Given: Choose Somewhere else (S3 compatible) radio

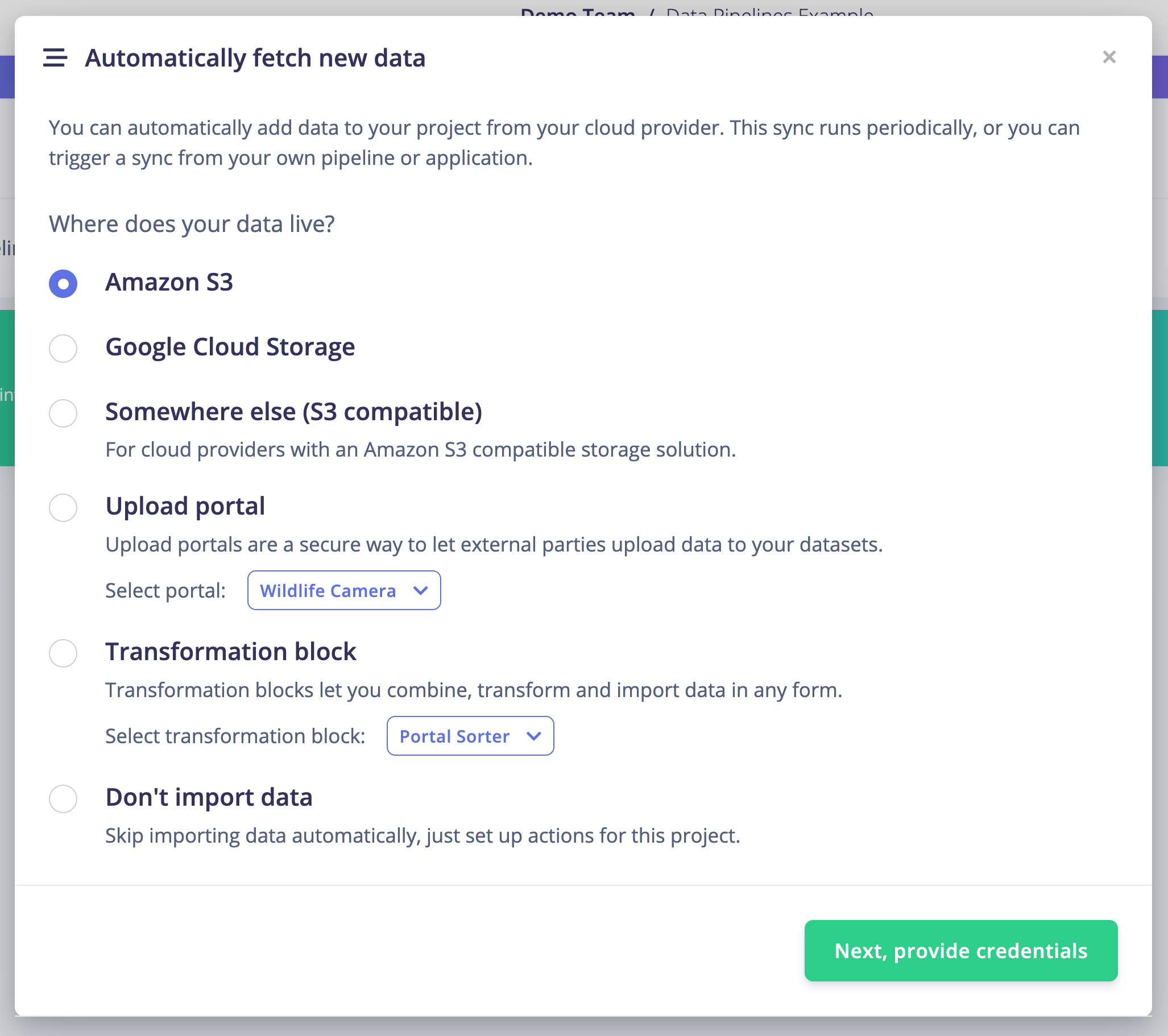Looking at the screenshot, I should click(63, 413).
